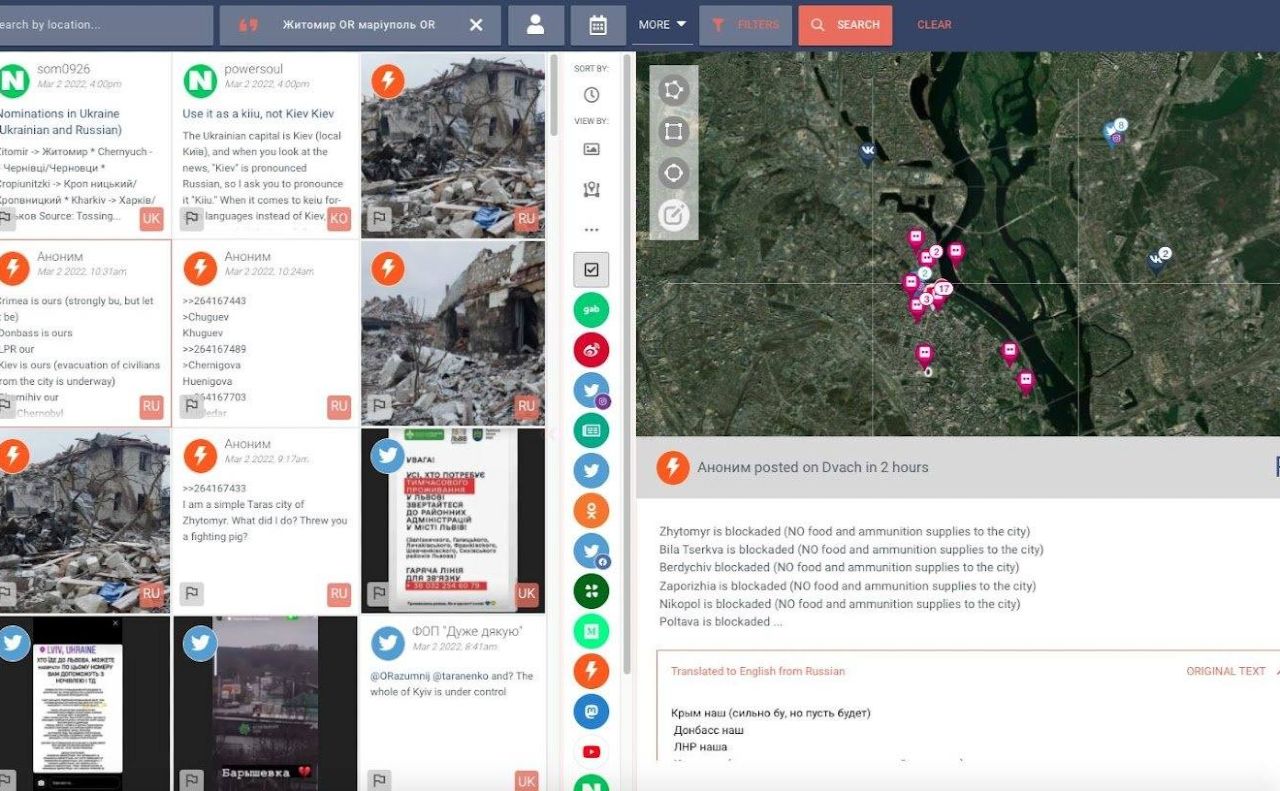The image size is (1280, 791).
Task: Select the circle draw tool on map
Action: [674, 173]
